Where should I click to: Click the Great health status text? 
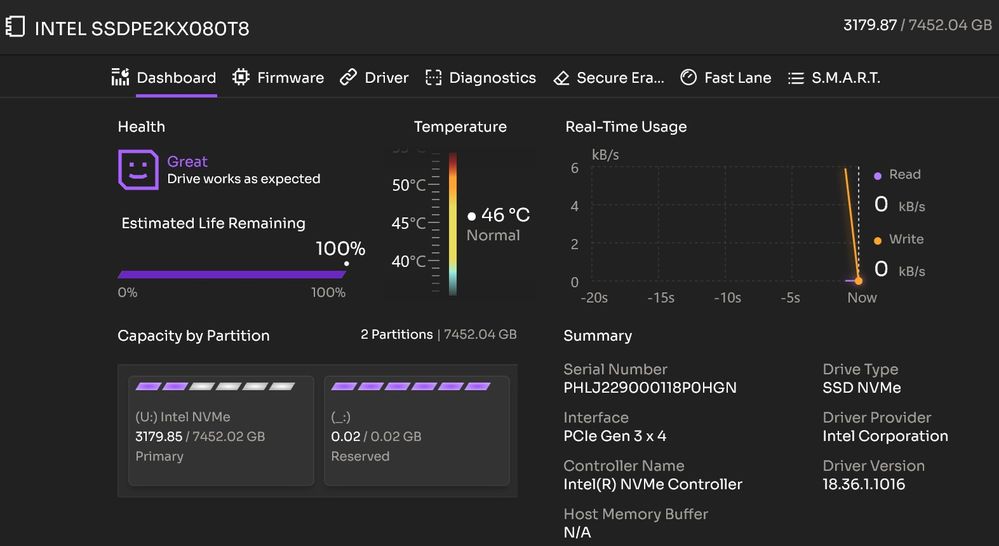coord(187,161)
